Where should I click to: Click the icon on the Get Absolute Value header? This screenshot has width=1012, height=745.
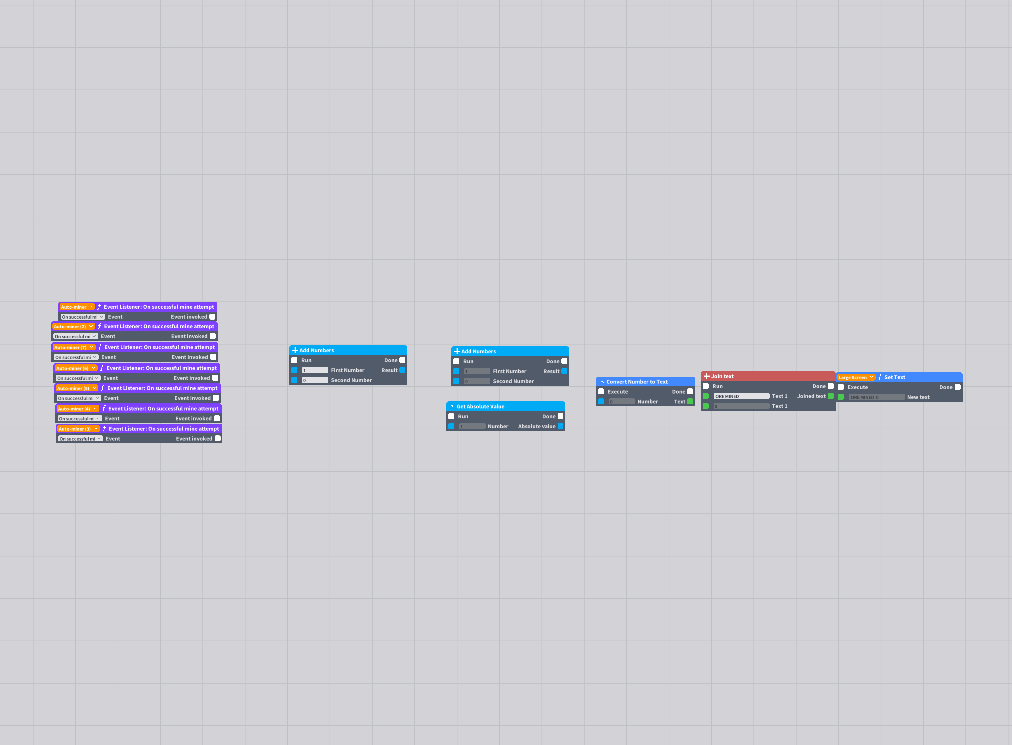(x=452, y=406)
